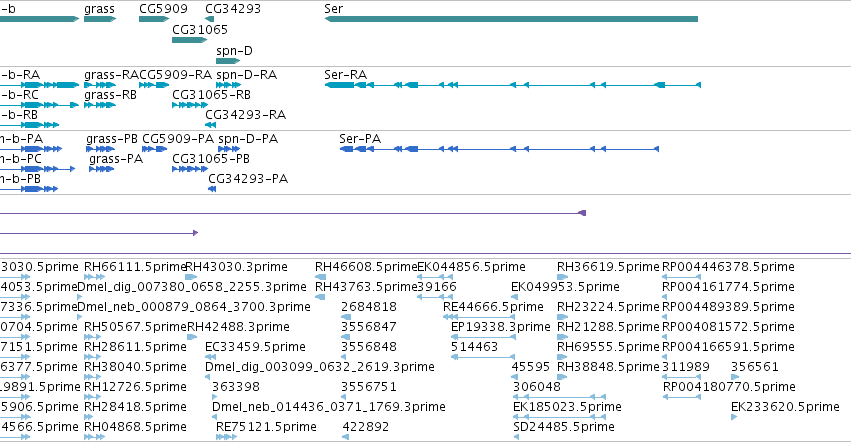Click the RH38848.5prime EST label
851x442 pixels.
608,367
